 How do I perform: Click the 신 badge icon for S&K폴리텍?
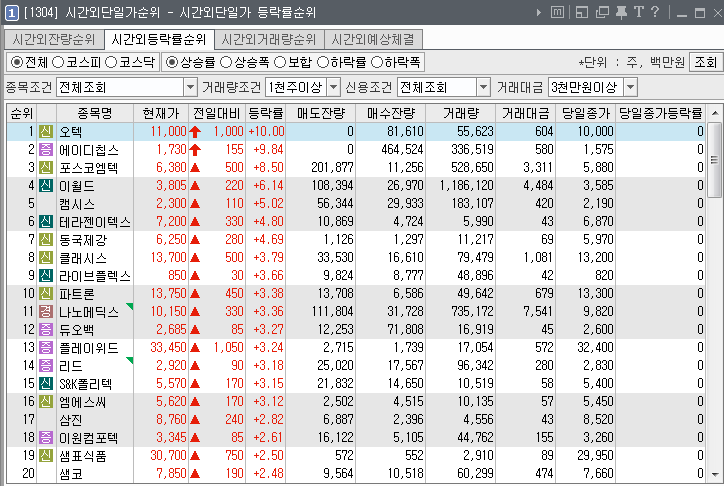(46, 384)
